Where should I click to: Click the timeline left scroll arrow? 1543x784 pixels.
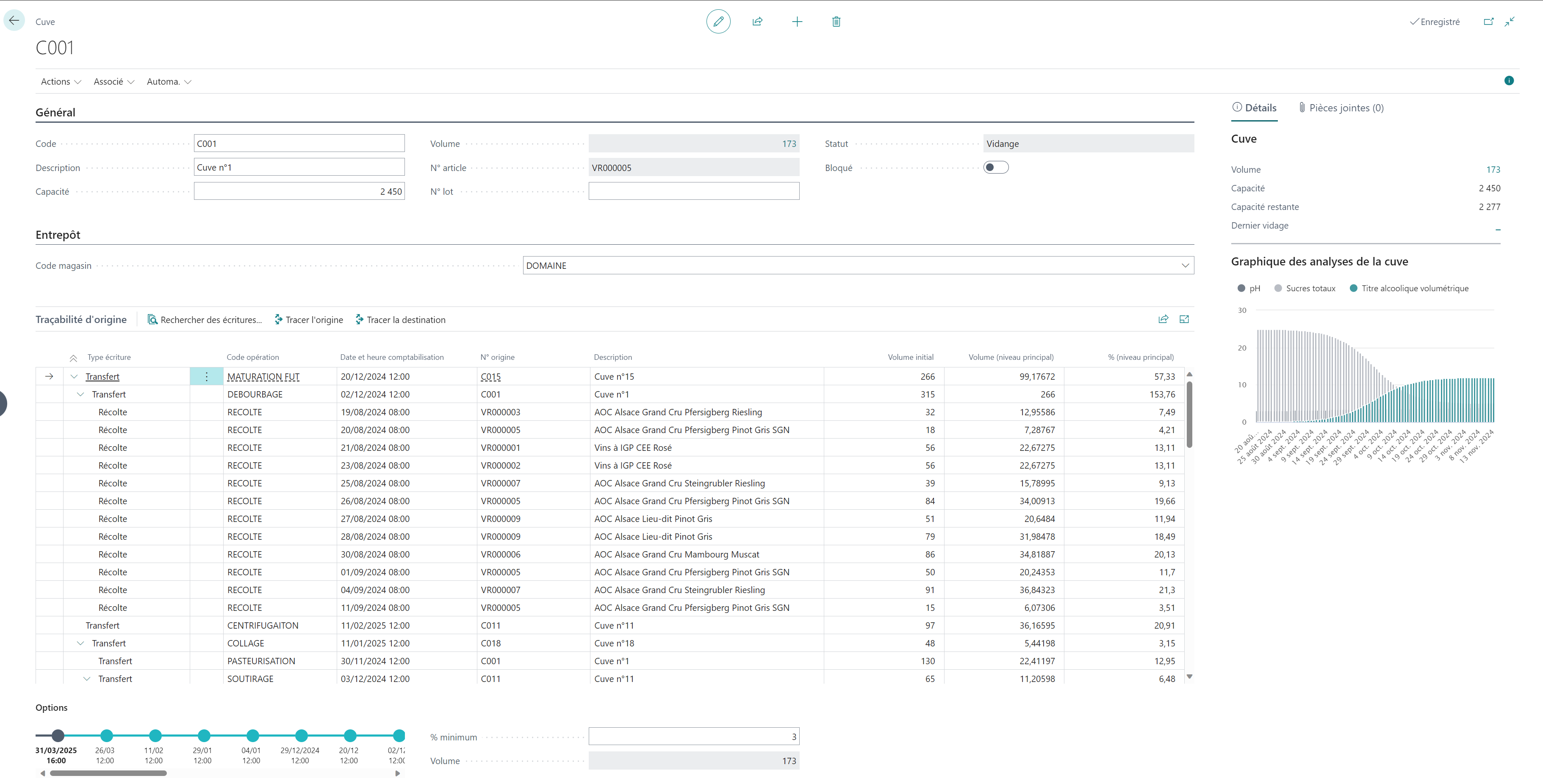pyautogui.click(x=42, y=773)
